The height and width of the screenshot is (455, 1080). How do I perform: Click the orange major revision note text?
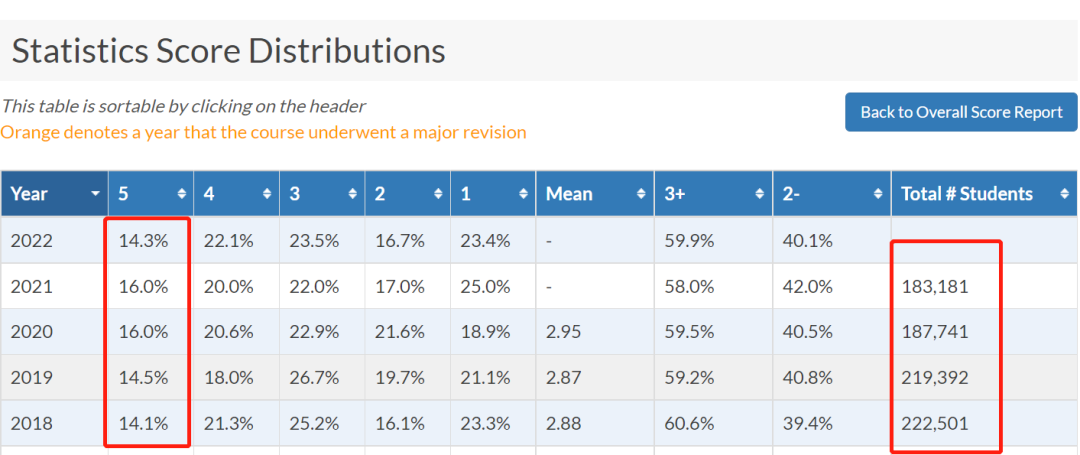point(263,132)
